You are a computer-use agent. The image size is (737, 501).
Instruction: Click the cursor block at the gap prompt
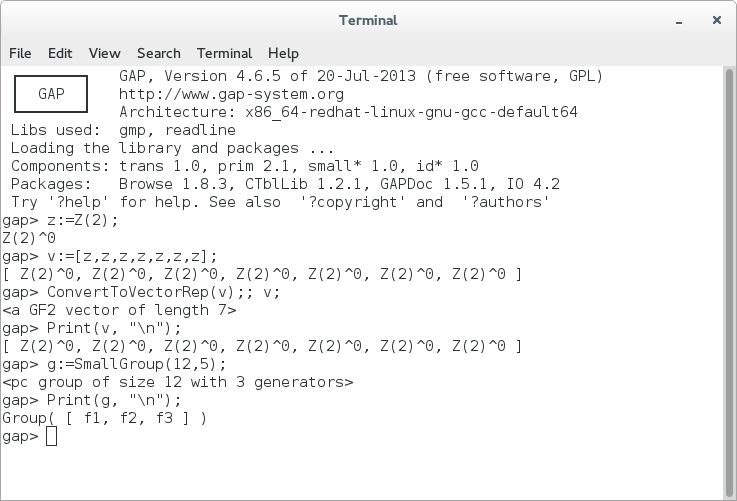click(x=51, y=436)
